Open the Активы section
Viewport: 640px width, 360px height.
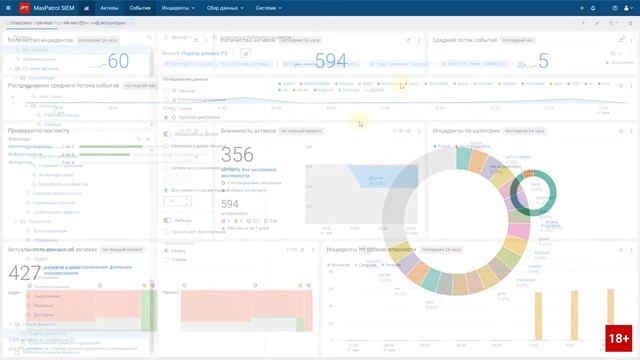coord(109,8)
